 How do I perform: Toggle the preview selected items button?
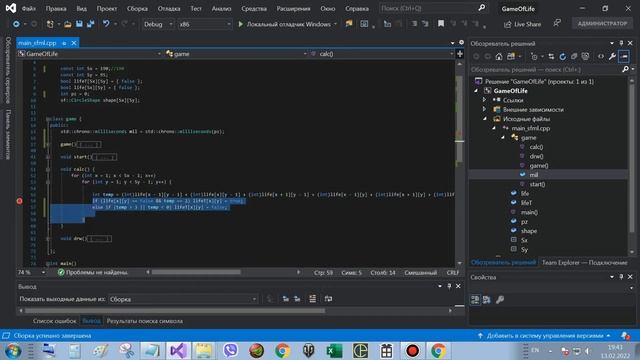coord(624,57)
